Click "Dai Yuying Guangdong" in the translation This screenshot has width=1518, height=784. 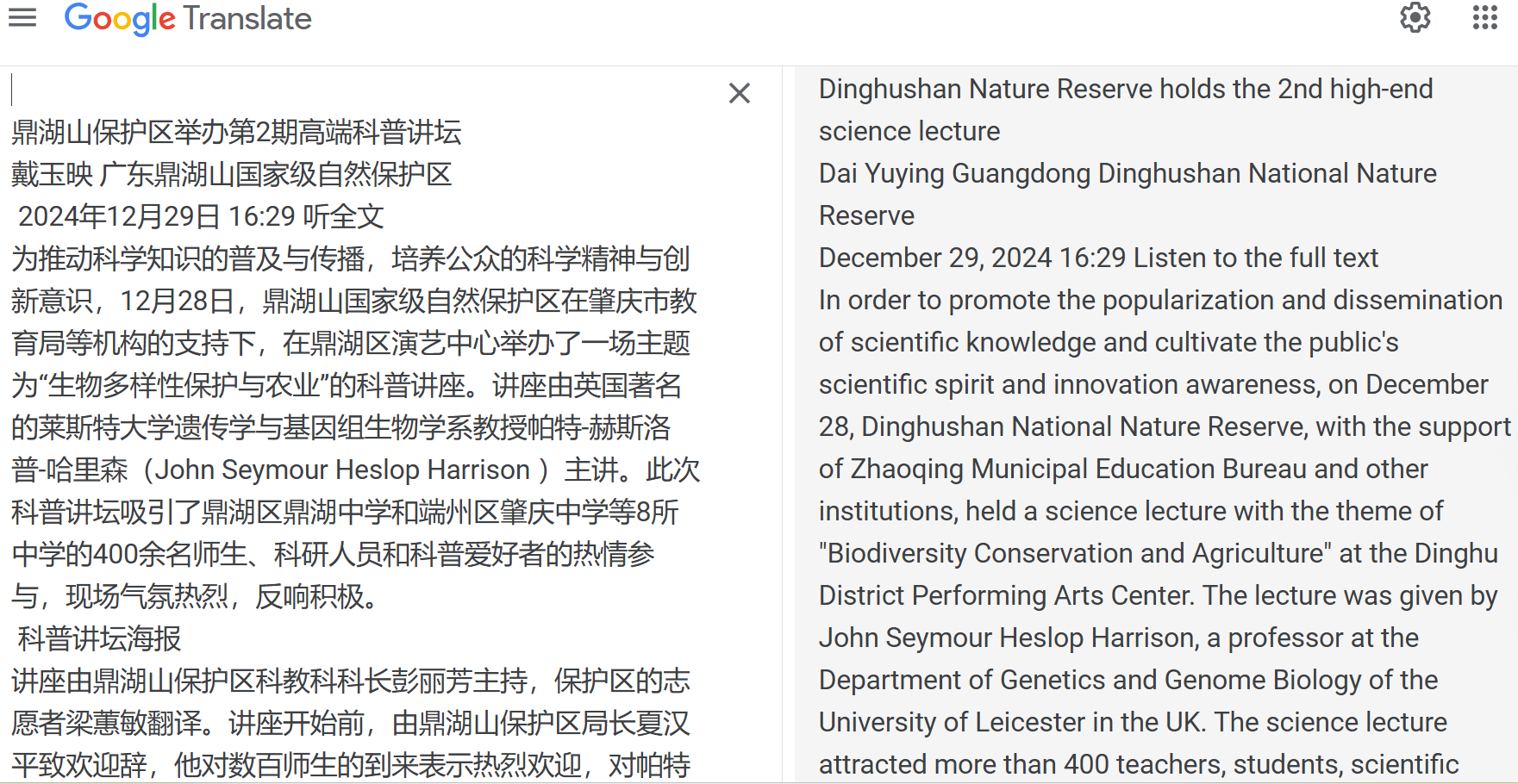pos(954,174)
